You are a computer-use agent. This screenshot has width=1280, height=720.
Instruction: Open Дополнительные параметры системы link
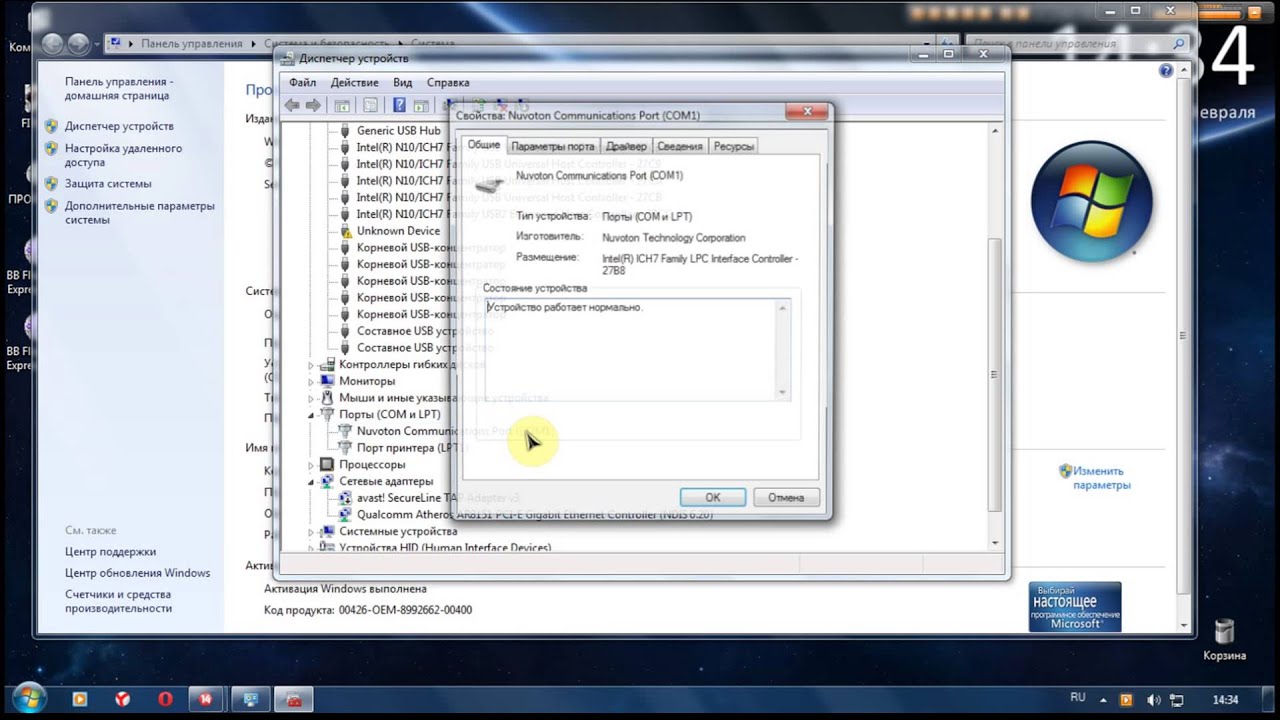(x=140, y=213)
